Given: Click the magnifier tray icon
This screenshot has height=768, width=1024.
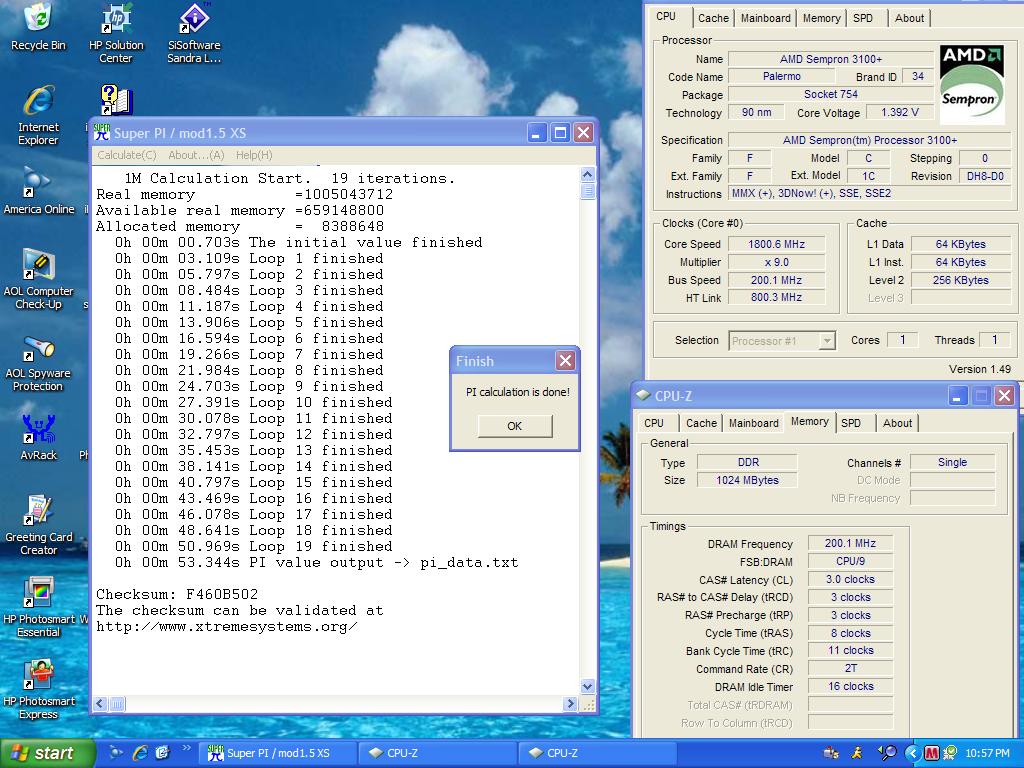Looking at the screenshot, I should [x=887, y=753].
